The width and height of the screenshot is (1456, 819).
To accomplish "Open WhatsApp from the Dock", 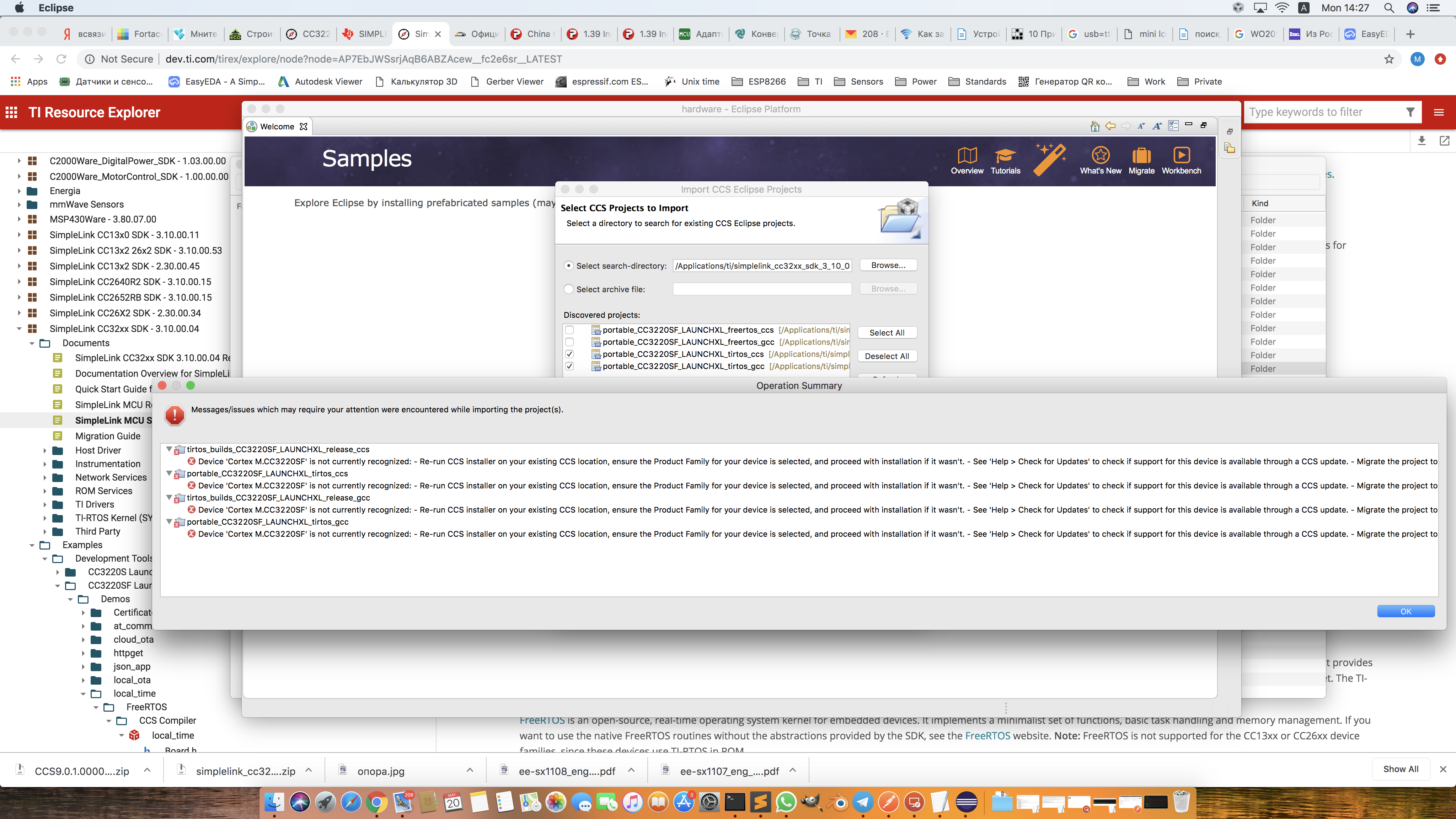I will click(786, 802).
